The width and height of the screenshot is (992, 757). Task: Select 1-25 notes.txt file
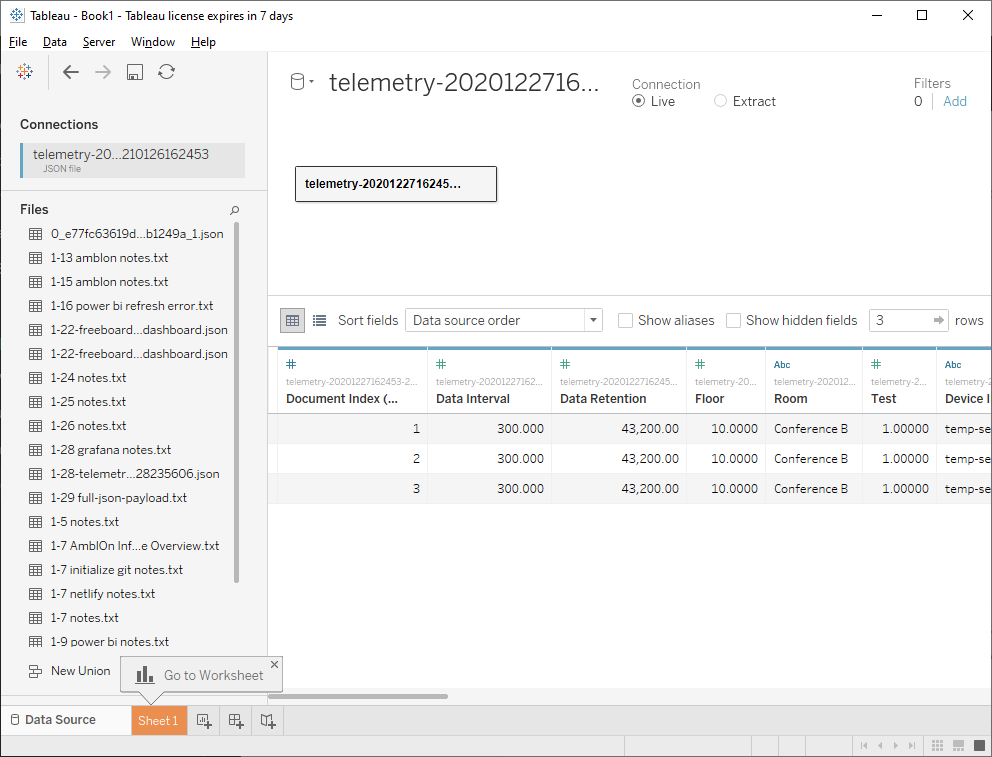(x=78, y=402)
